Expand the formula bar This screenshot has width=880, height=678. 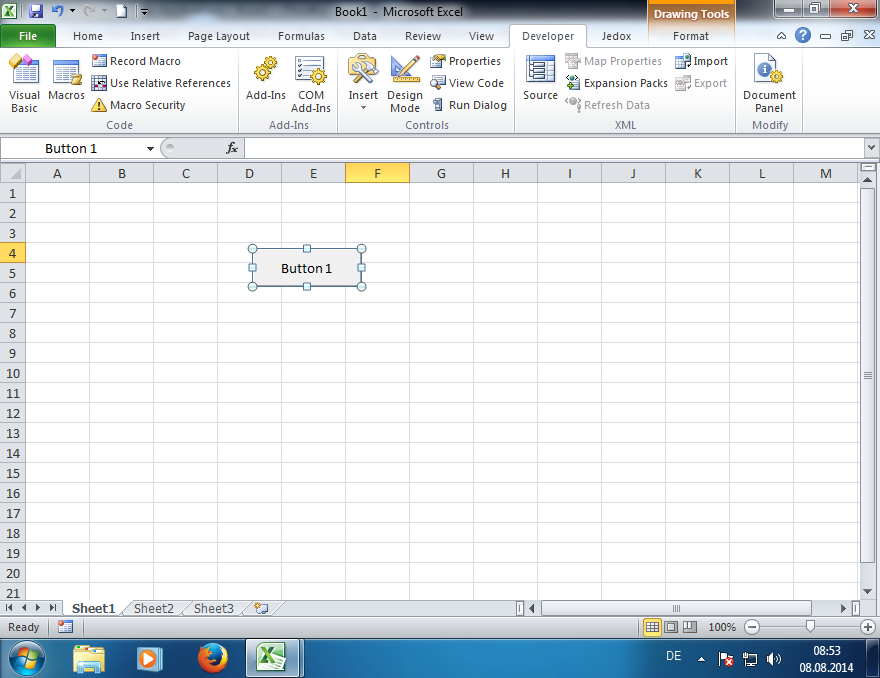pos(871,148)
